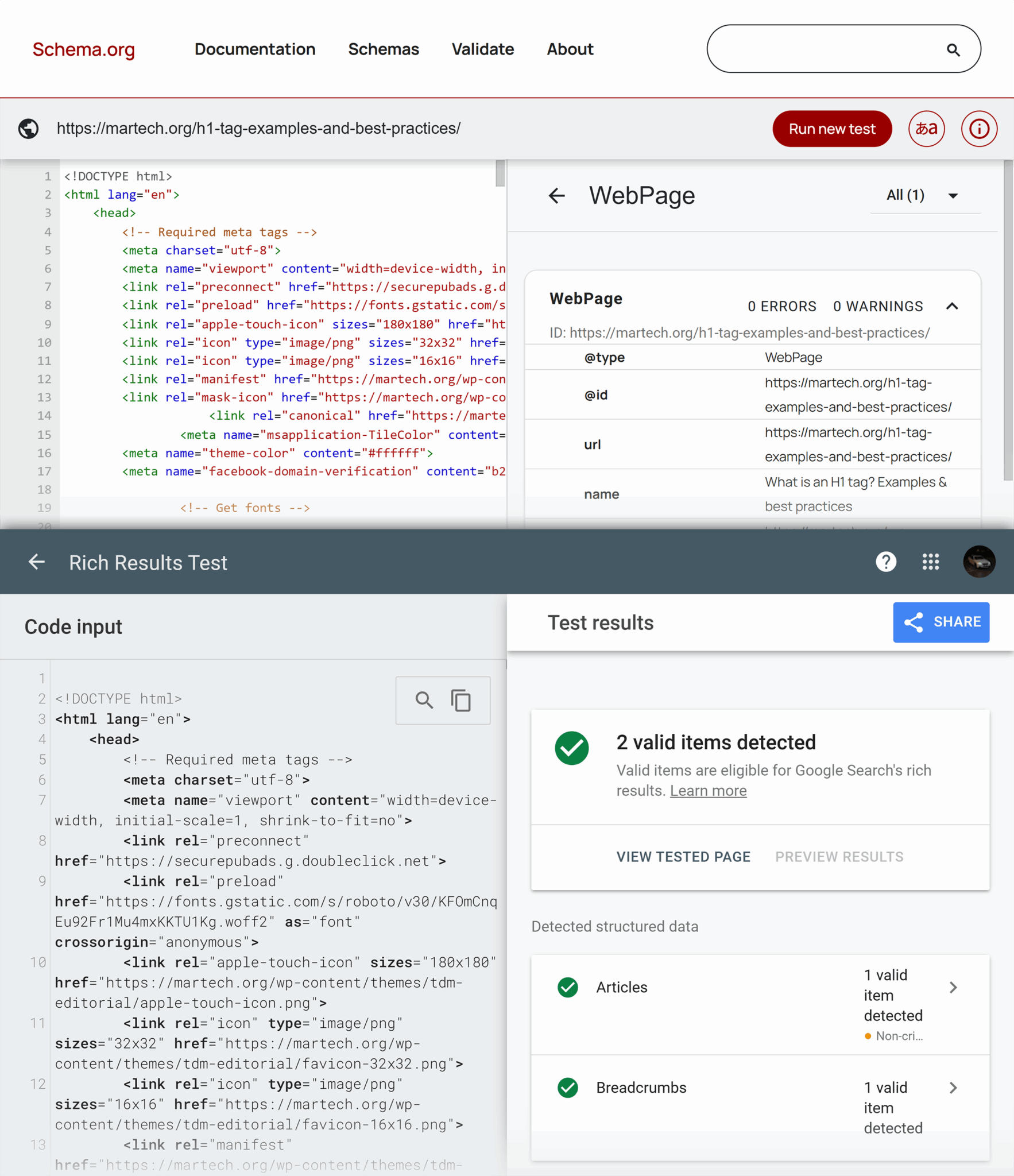This screenshot has height=1176, width=1014.
Task: Click the "<!-- Get fonts -->" code line
Action: pyautogui.click(x=245, y=508)
